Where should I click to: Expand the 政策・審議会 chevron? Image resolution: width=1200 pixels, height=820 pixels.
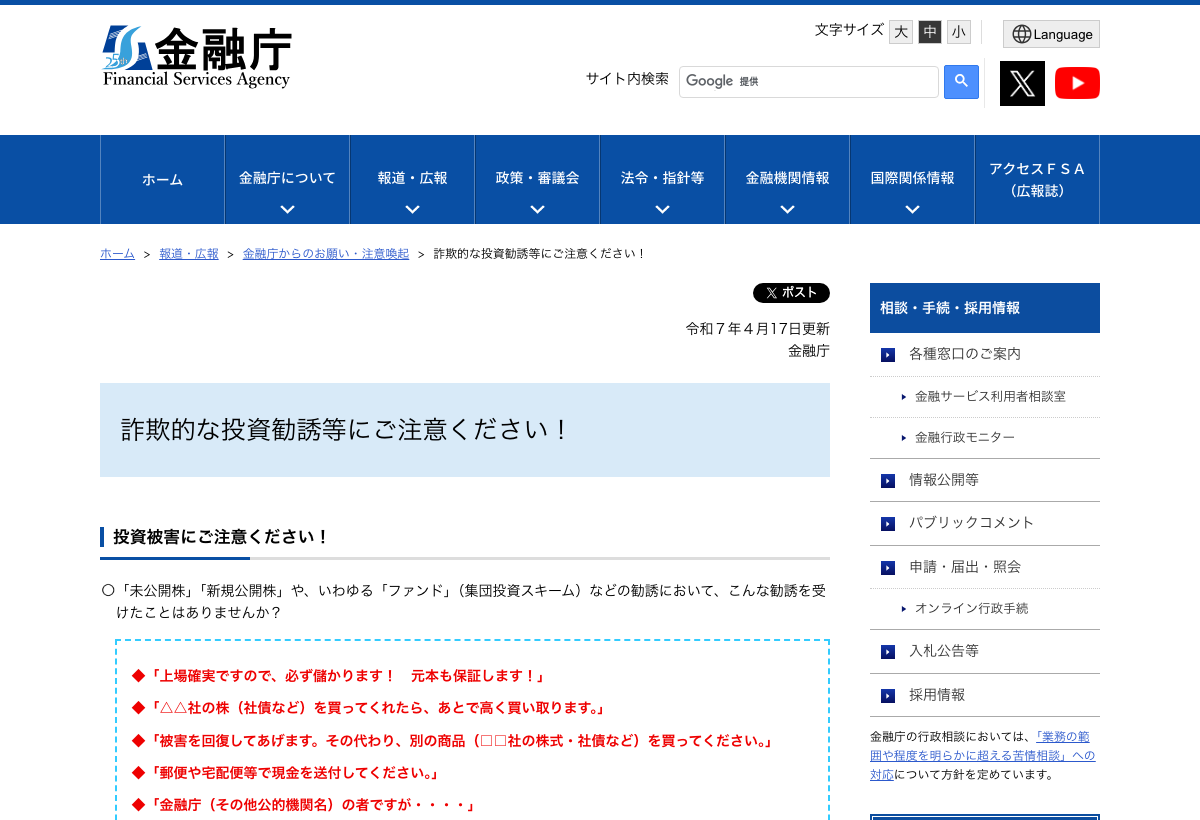click(537, 209)
